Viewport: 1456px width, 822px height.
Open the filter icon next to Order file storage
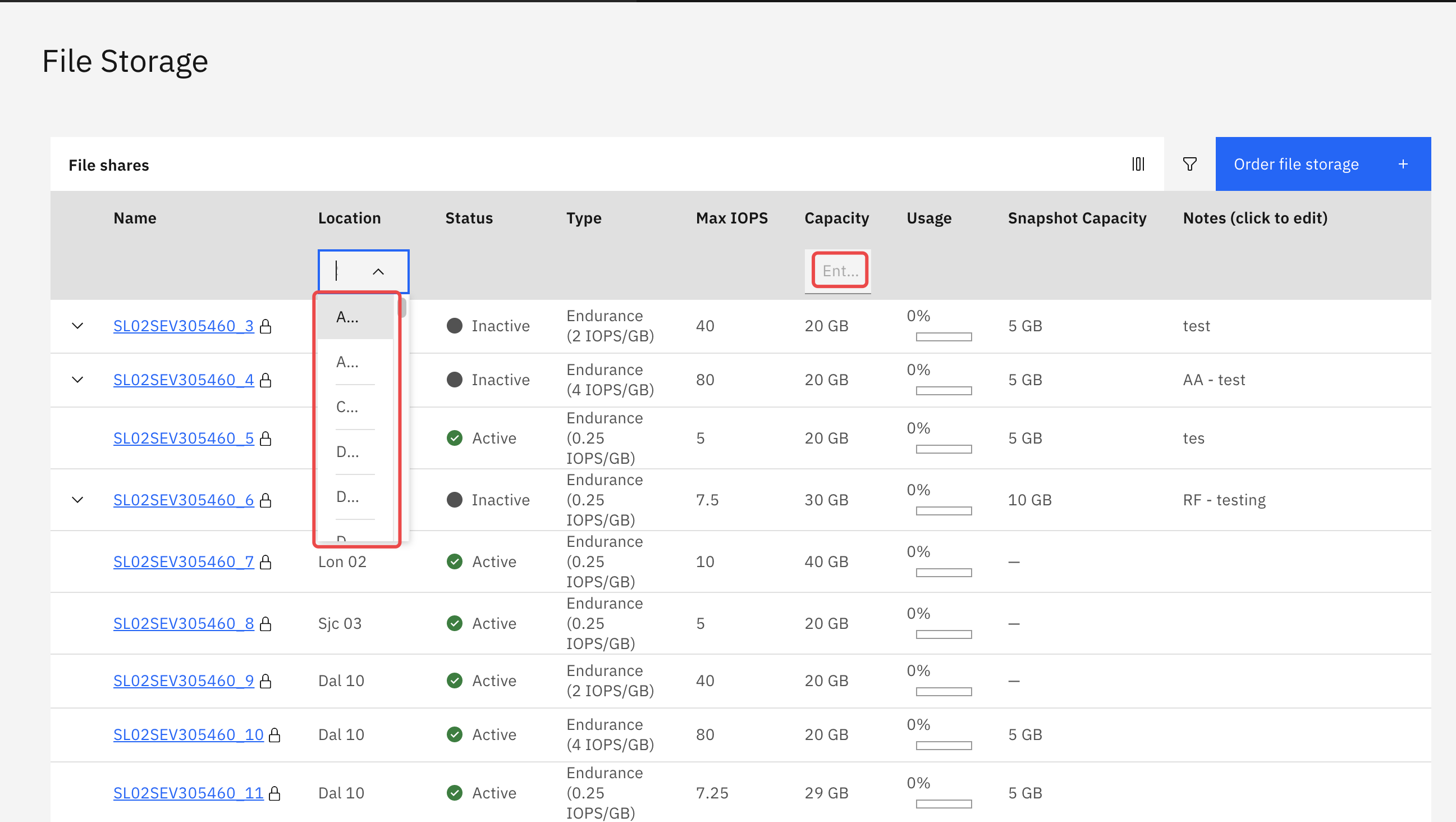tap(1190, 164)
